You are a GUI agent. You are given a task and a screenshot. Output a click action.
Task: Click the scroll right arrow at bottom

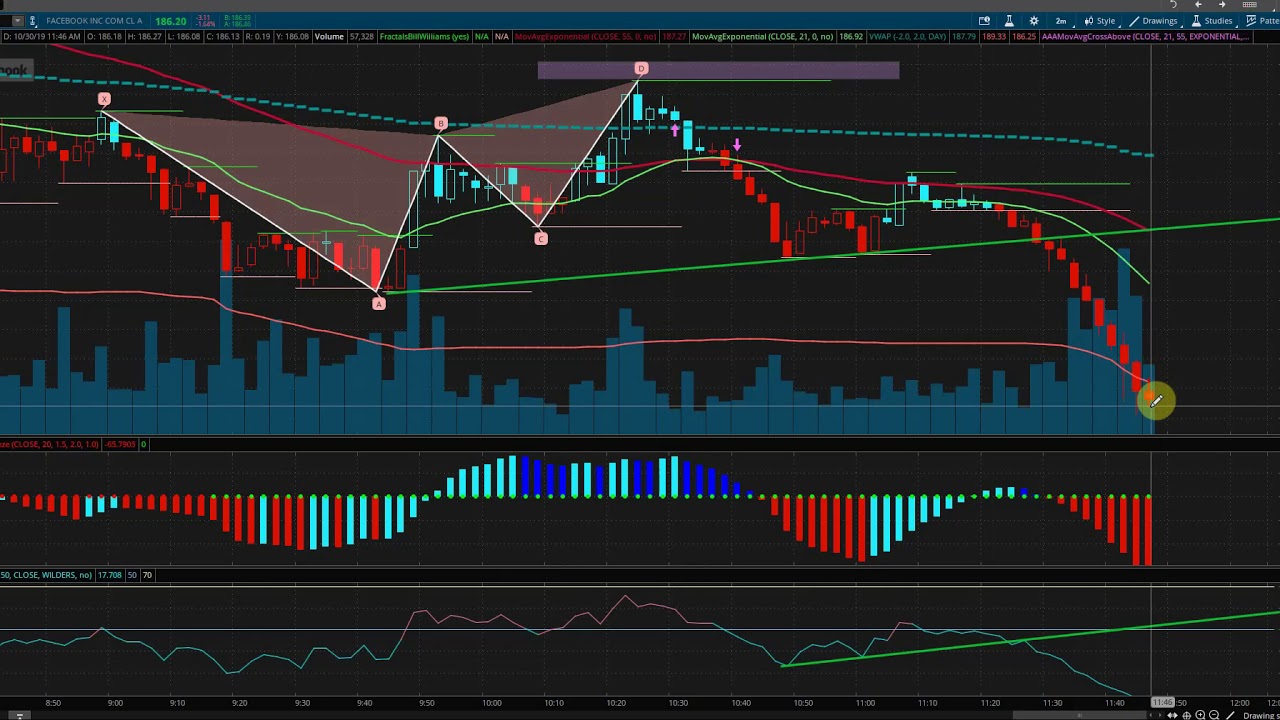(x=1160, y=715)
